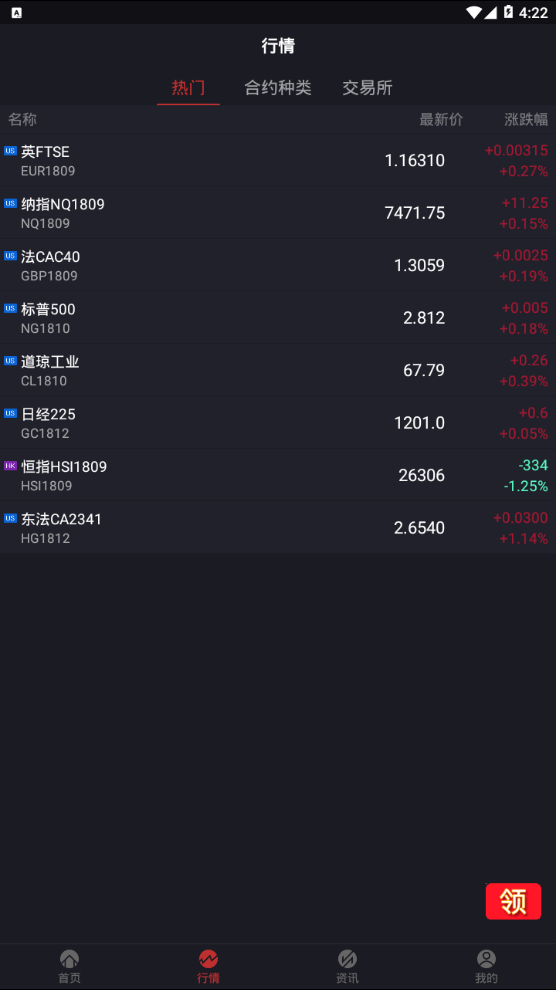Open the 首页 home icon
The image size is (556, 990).
[69, 960]
